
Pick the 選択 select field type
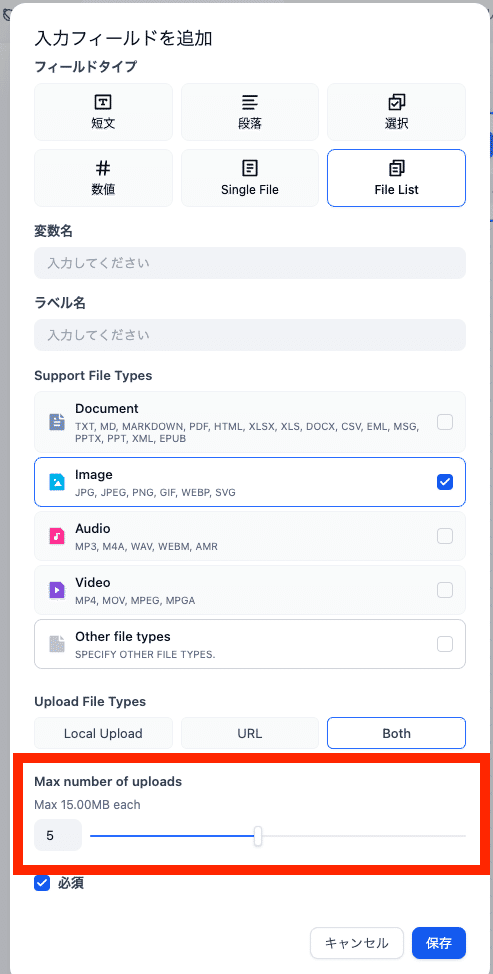pos(396,112)
